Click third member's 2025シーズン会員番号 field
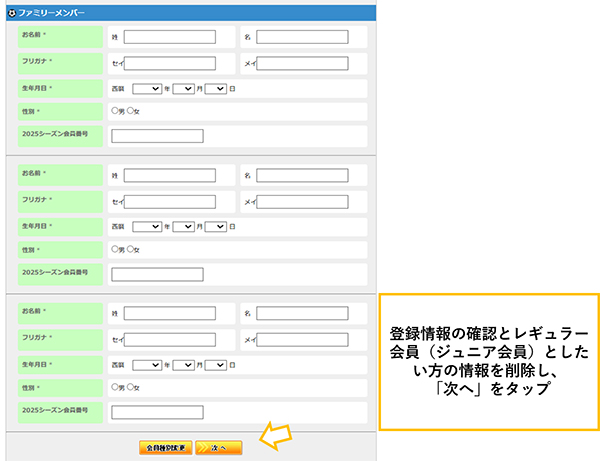 157,412
